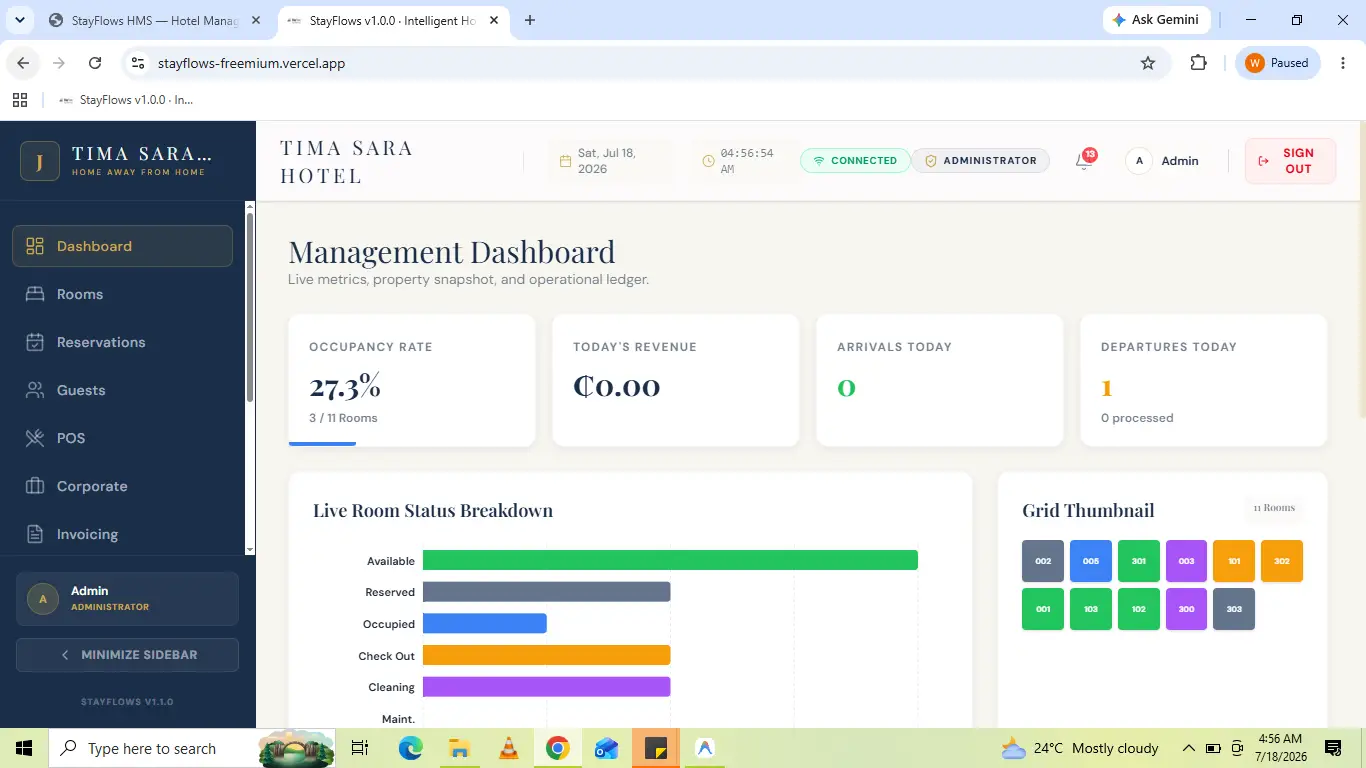Click Ask Gemini button
The width and height of the screenshot is (1366, 768).
(1157, 20)
